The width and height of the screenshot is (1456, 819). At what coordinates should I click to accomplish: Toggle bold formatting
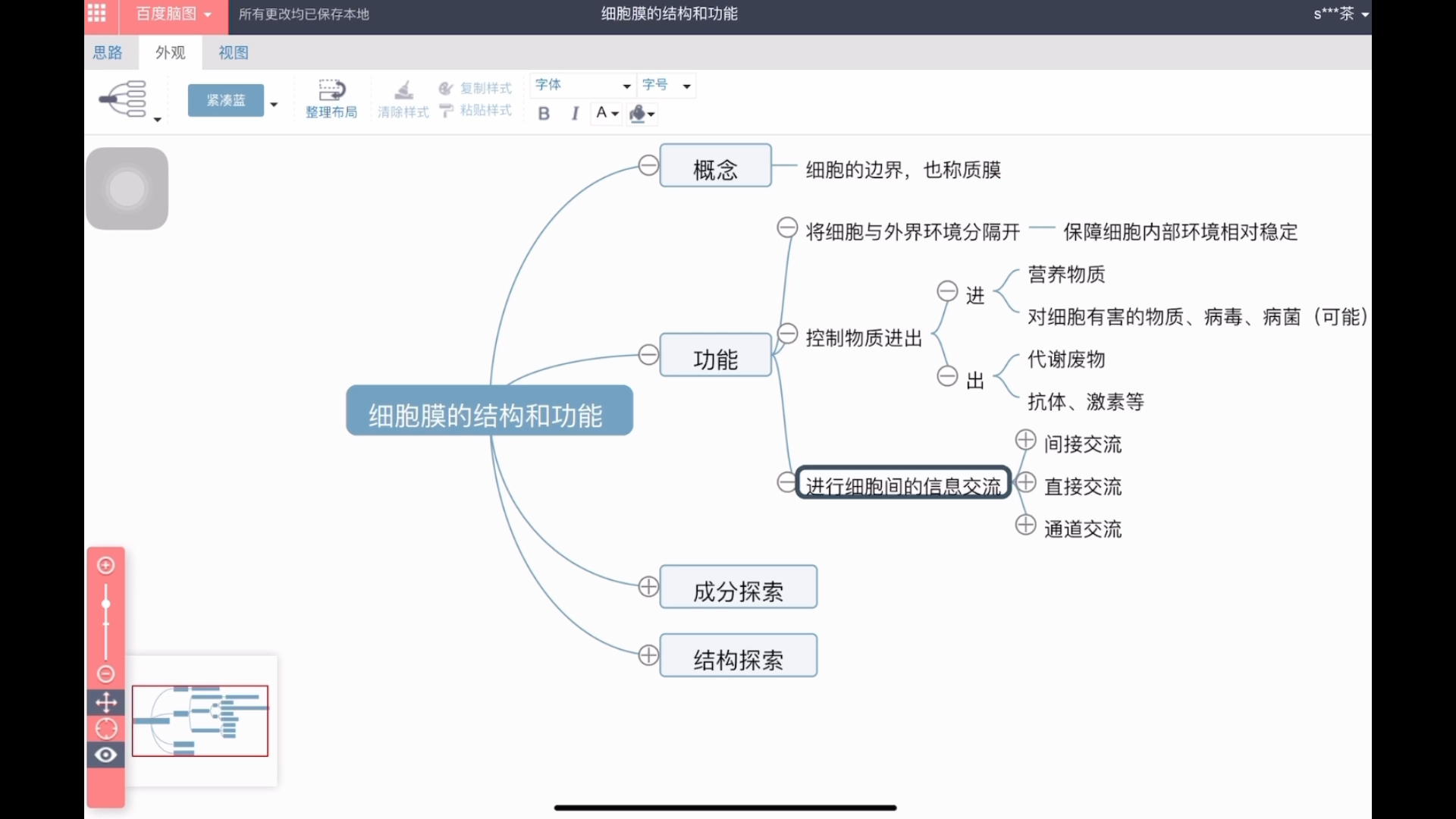pyautogui.click(x=544, y=113)
